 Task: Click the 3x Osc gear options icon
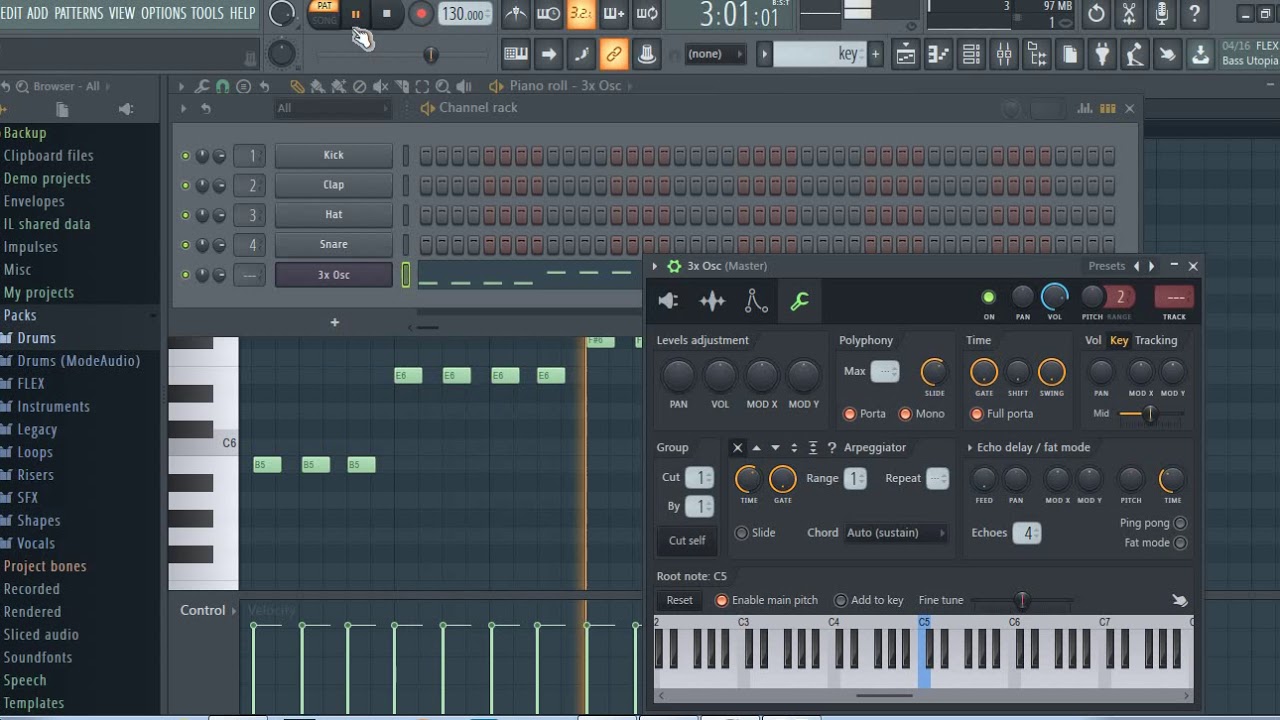click(x=674, y=266)
